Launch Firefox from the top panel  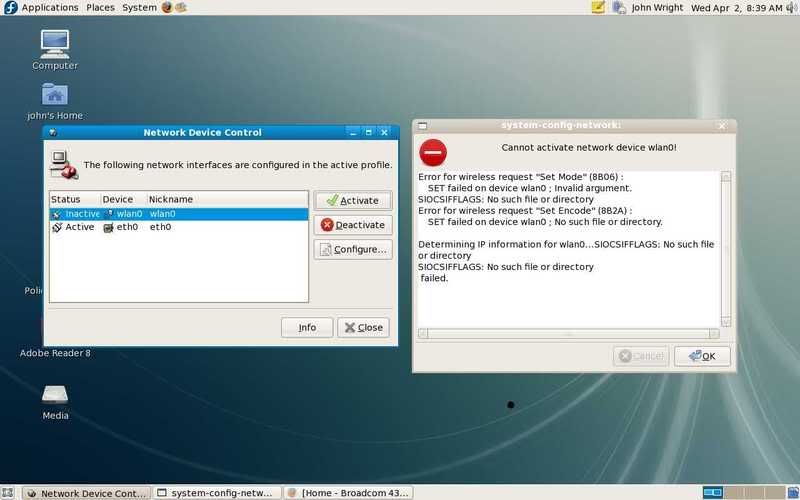[167, 7]
